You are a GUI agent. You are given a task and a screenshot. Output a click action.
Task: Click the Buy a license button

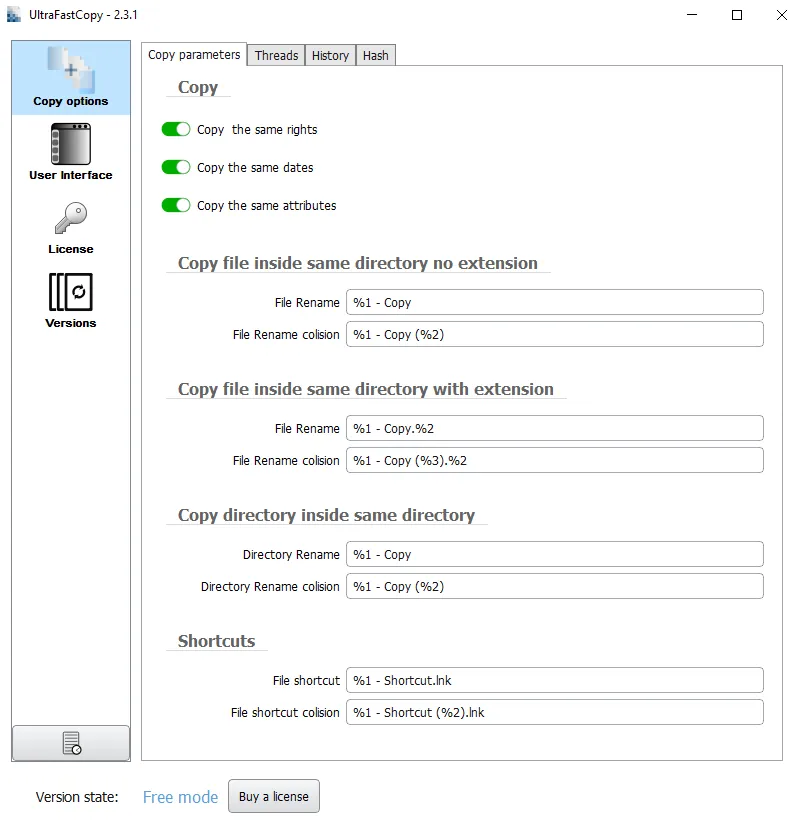point(273,796)
